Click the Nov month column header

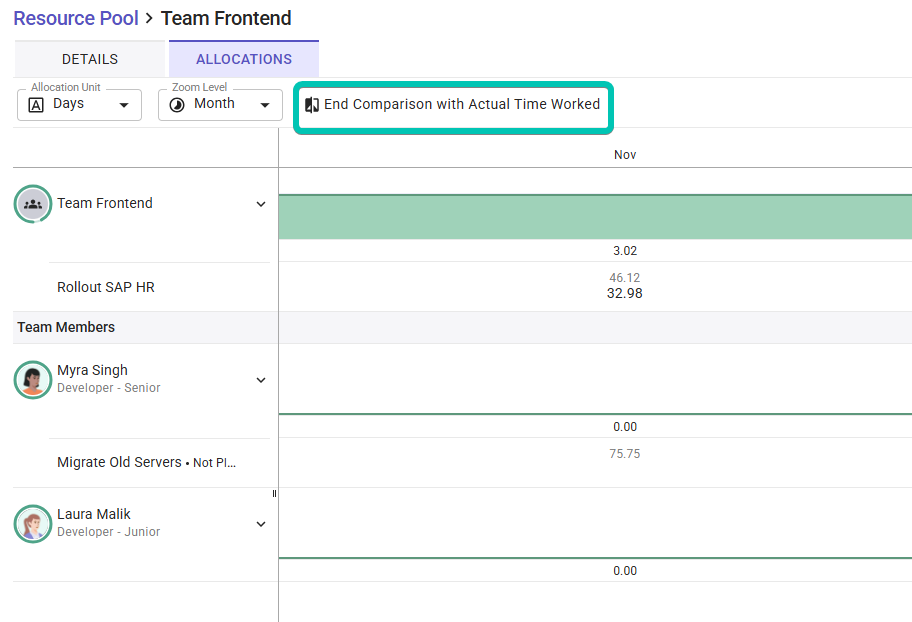(x=625, y=155)
